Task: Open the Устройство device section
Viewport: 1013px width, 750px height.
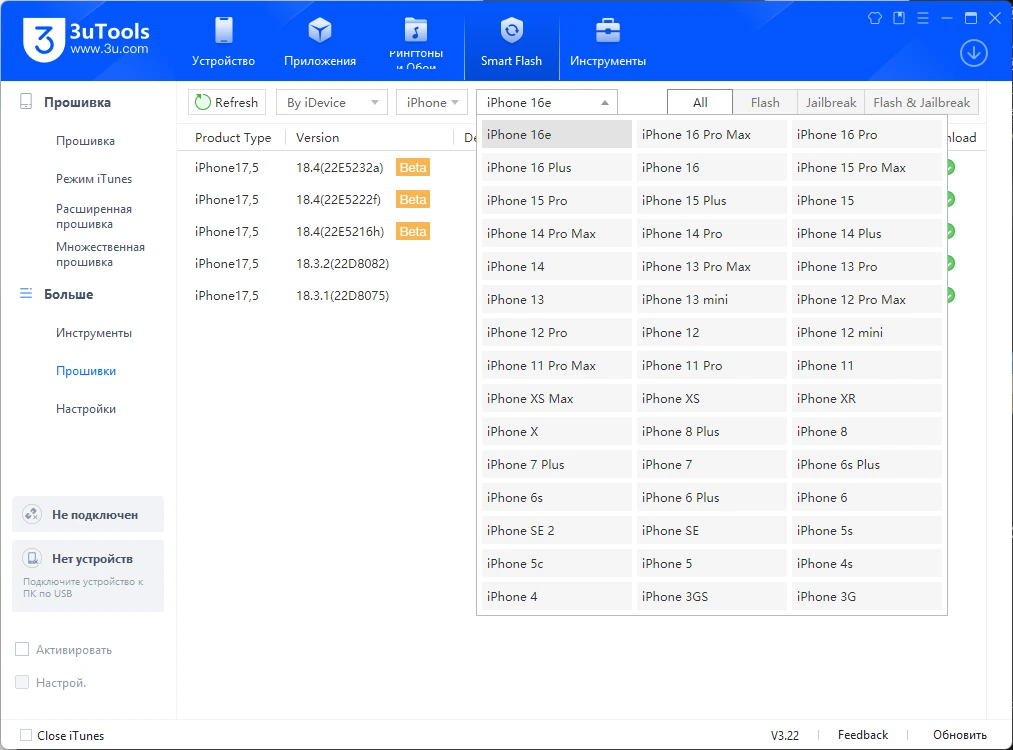Action: point(223,42)
